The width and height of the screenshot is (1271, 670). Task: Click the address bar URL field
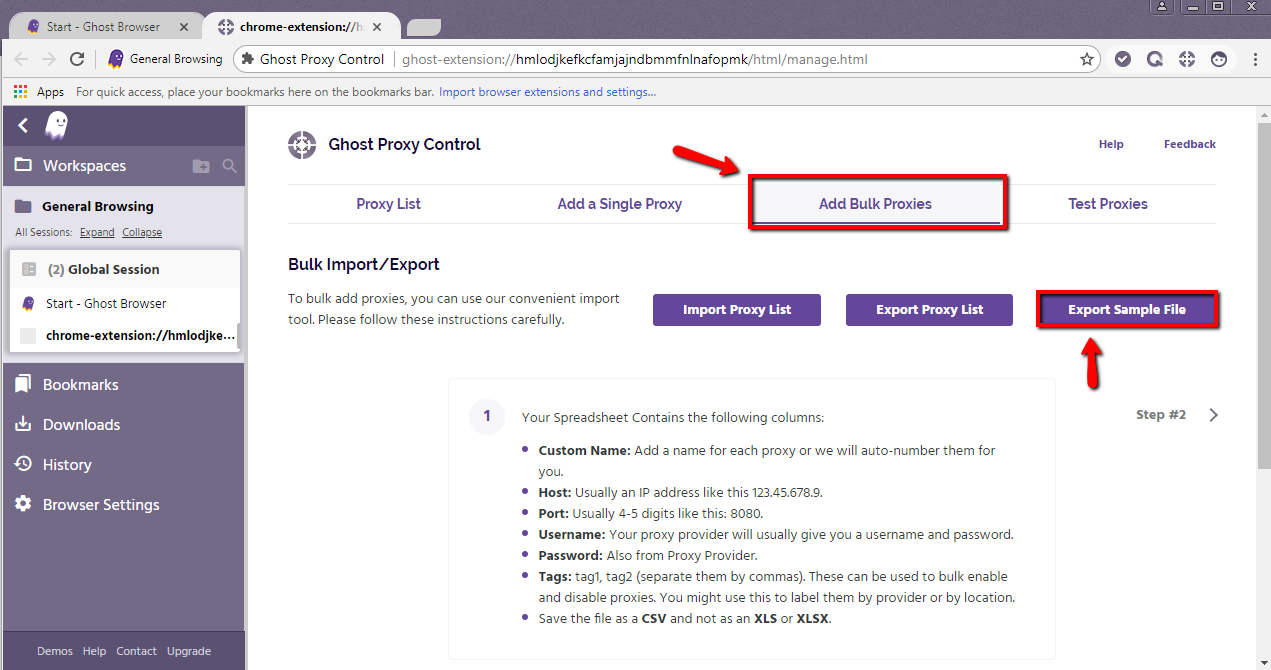click(x=665, y=59)
